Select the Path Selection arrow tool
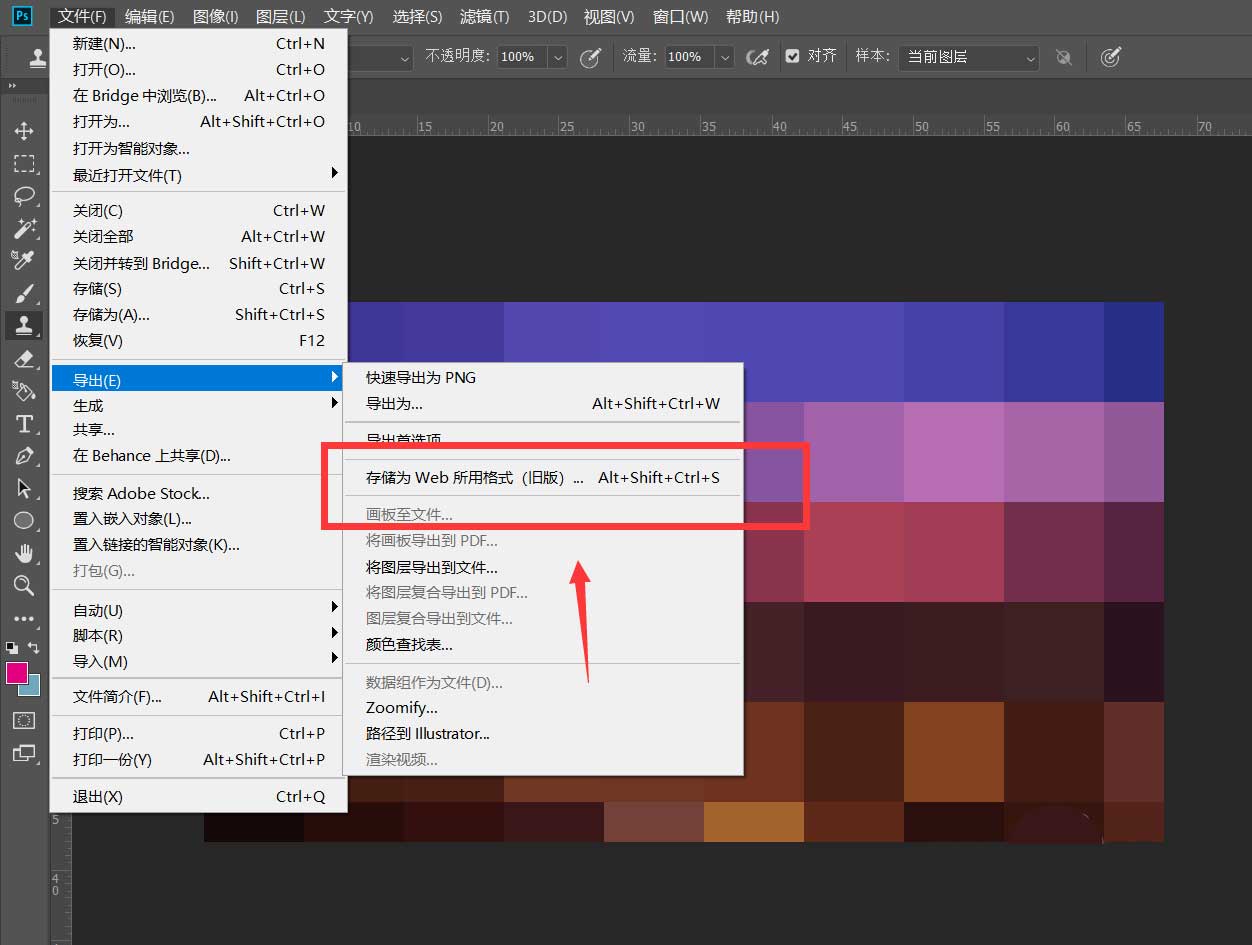This screenshot has width=1252, height=945. [24, 488]
